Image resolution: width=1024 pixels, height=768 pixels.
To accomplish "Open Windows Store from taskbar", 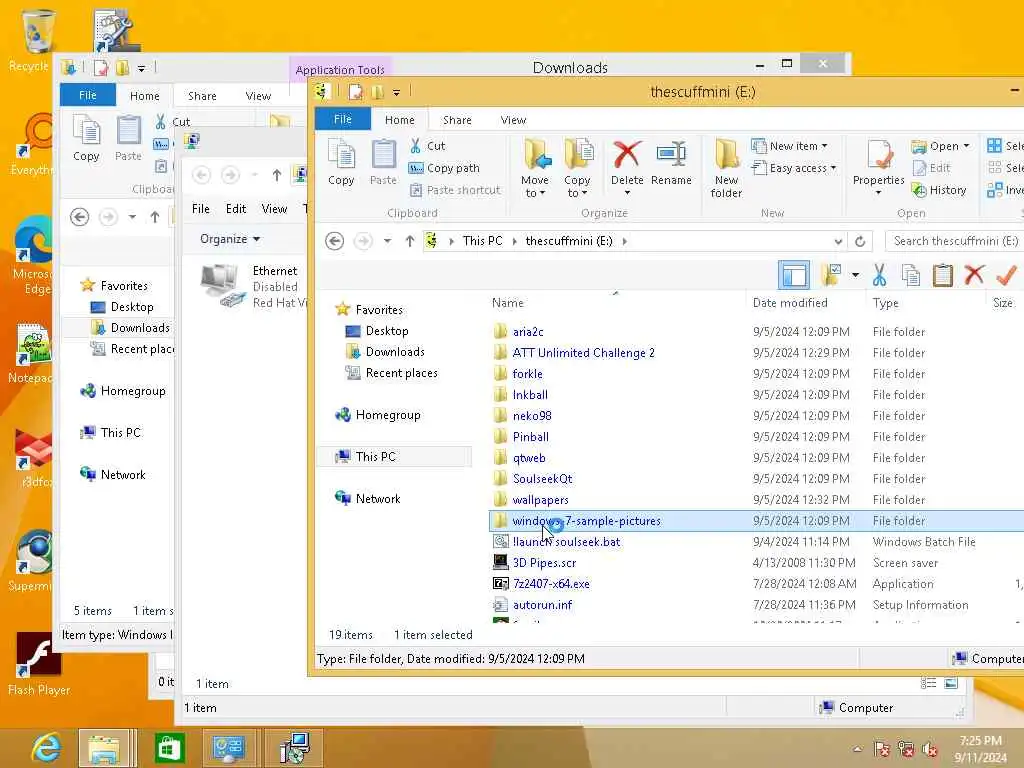I will coord(169,748).
